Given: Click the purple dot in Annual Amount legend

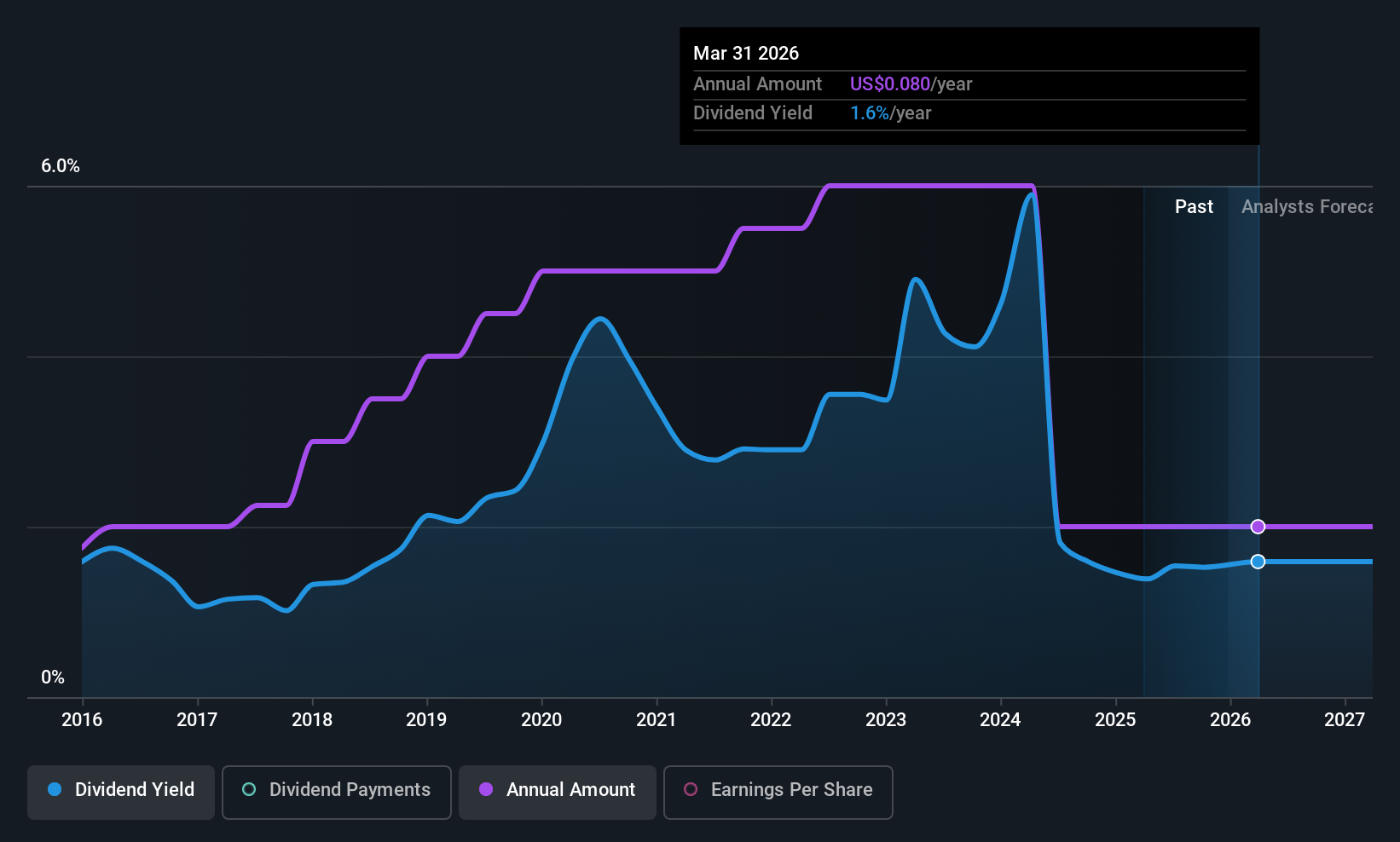Looking at the screenshot, I should 486,789.
